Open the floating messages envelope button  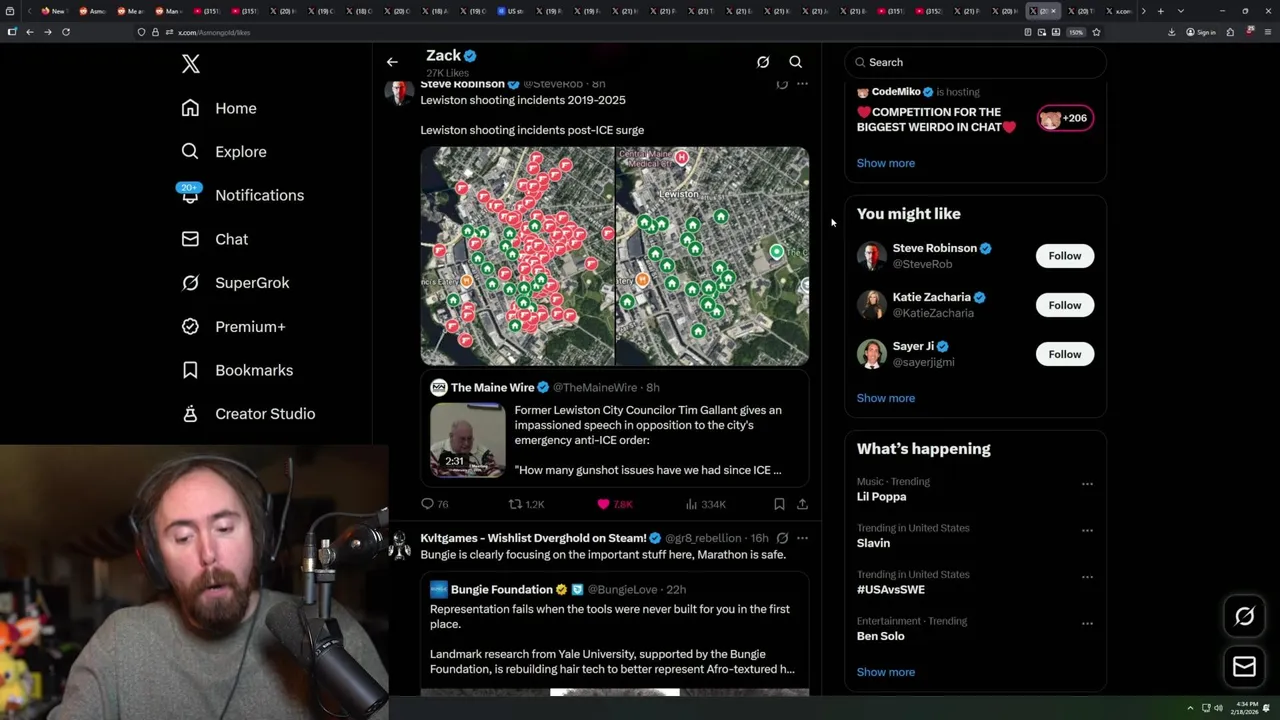click(1244, 667)
